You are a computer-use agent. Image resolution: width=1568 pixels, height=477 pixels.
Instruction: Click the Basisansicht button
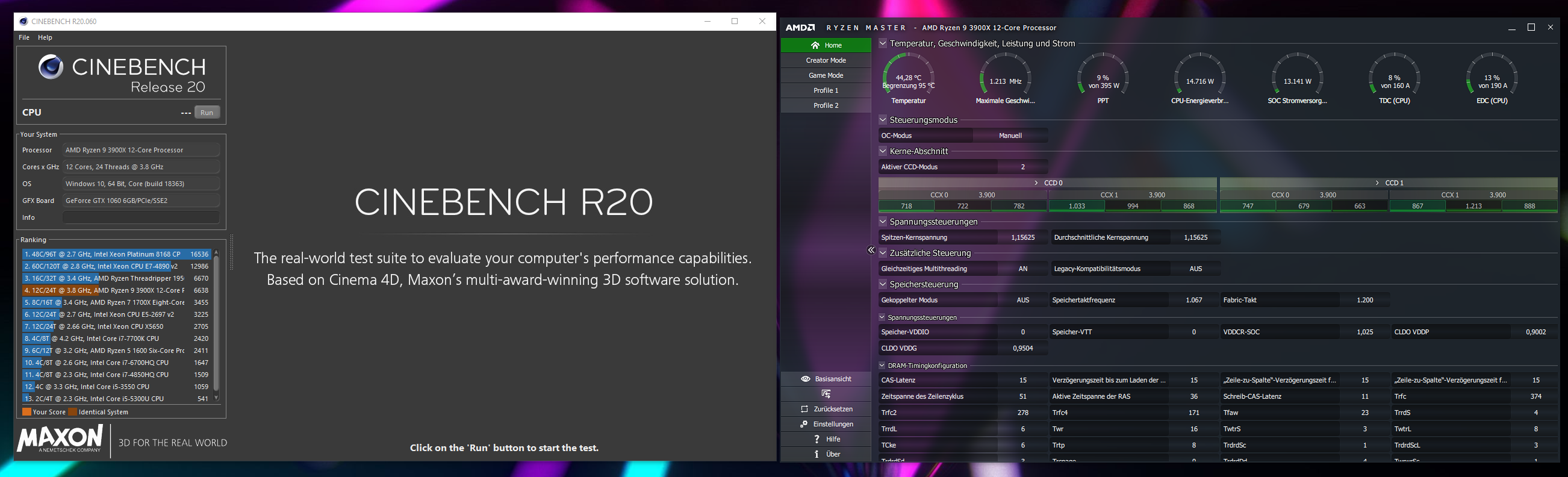coord(826,379)
